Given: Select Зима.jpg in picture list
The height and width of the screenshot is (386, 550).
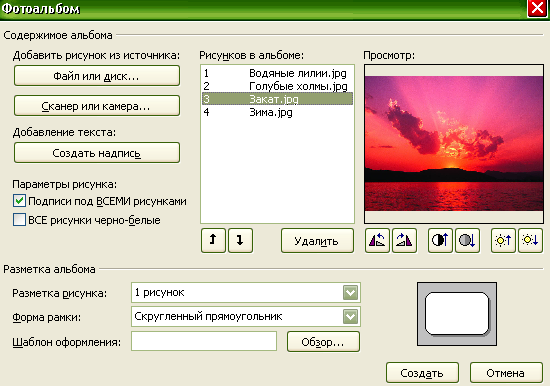Looking at the screenshot, I should [x=277, y=112].
